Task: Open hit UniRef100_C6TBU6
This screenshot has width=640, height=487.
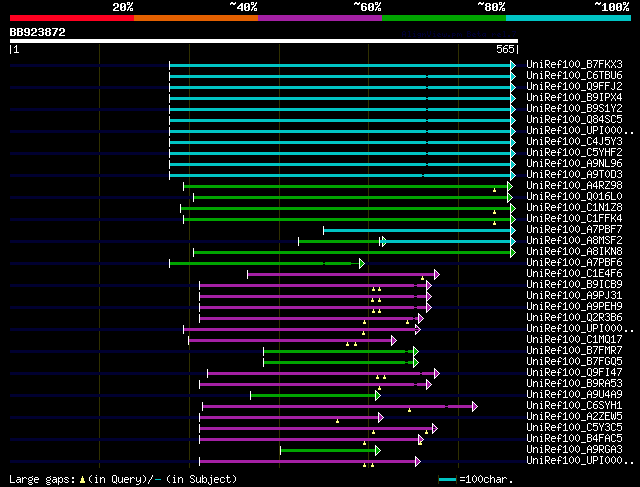Action: point(574,76)
